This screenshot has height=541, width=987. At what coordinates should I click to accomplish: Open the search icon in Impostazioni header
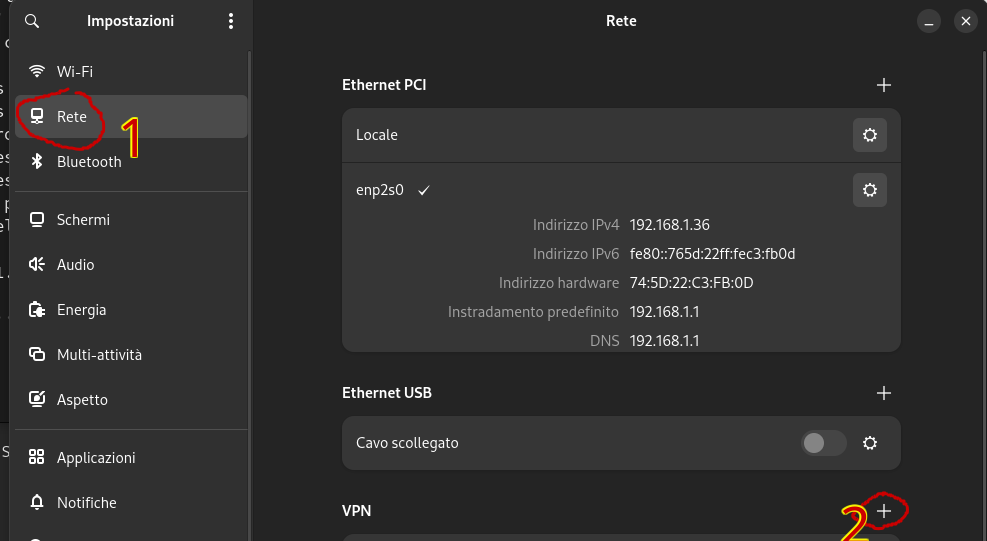(32, 21)
